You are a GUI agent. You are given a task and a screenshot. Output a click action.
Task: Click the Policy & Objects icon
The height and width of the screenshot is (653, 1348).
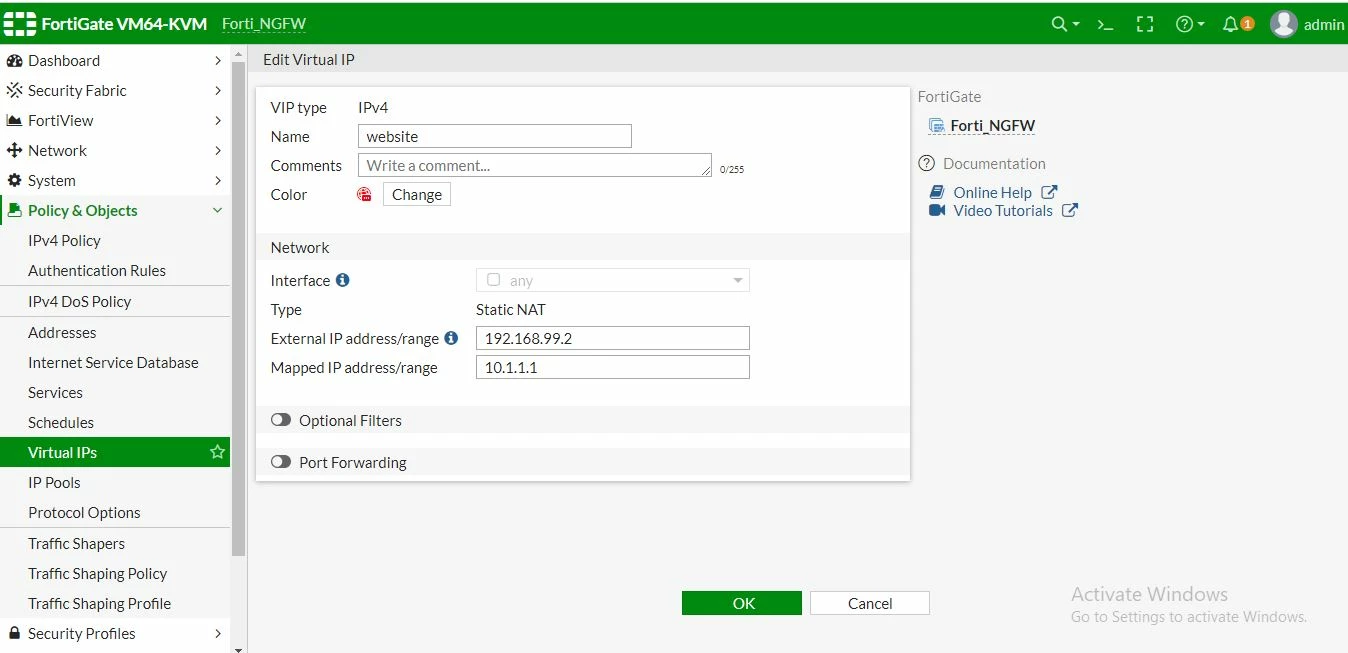(x=14, y=211)
